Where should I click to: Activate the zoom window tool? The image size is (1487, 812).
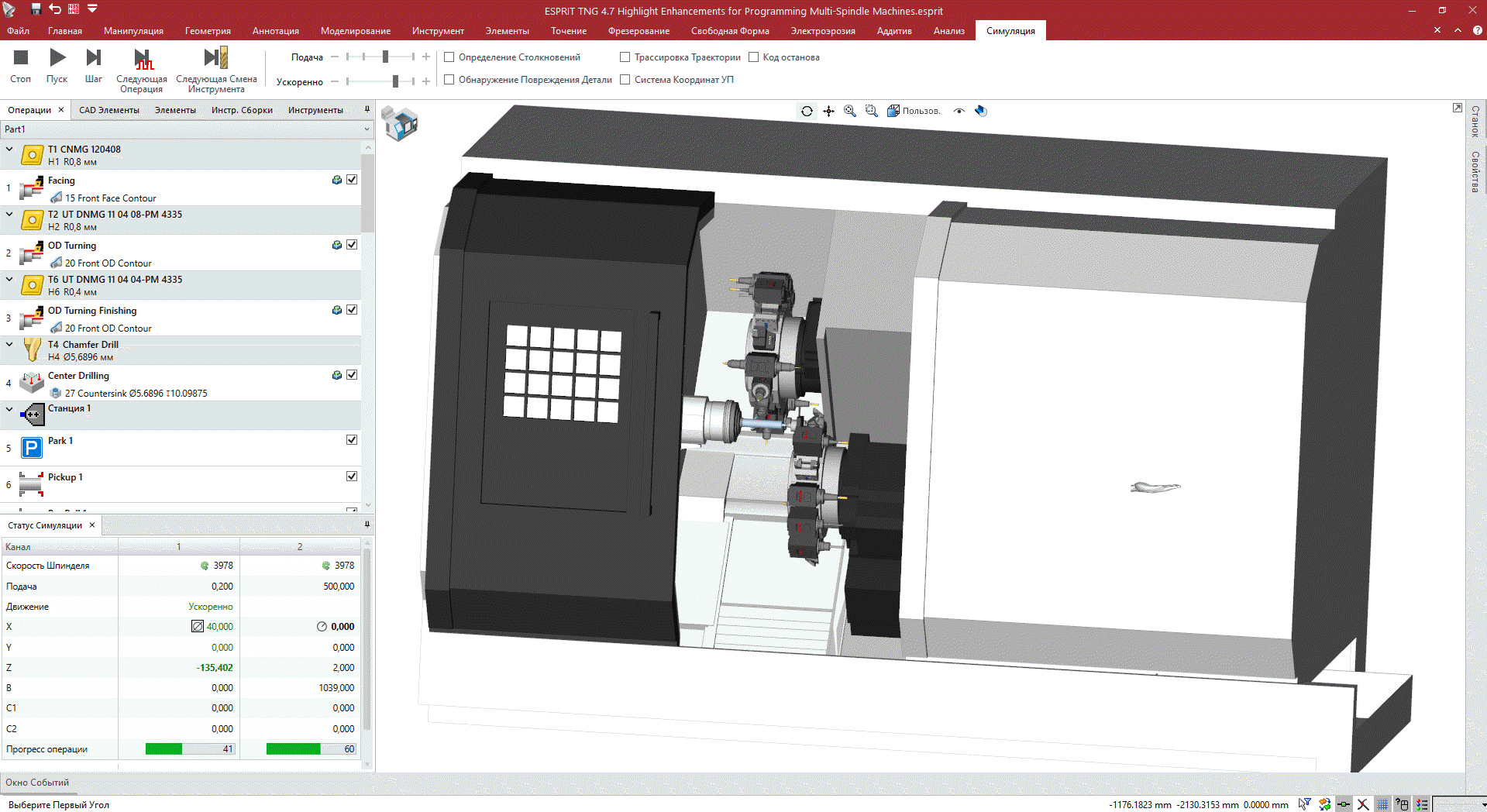click(872, 111)
